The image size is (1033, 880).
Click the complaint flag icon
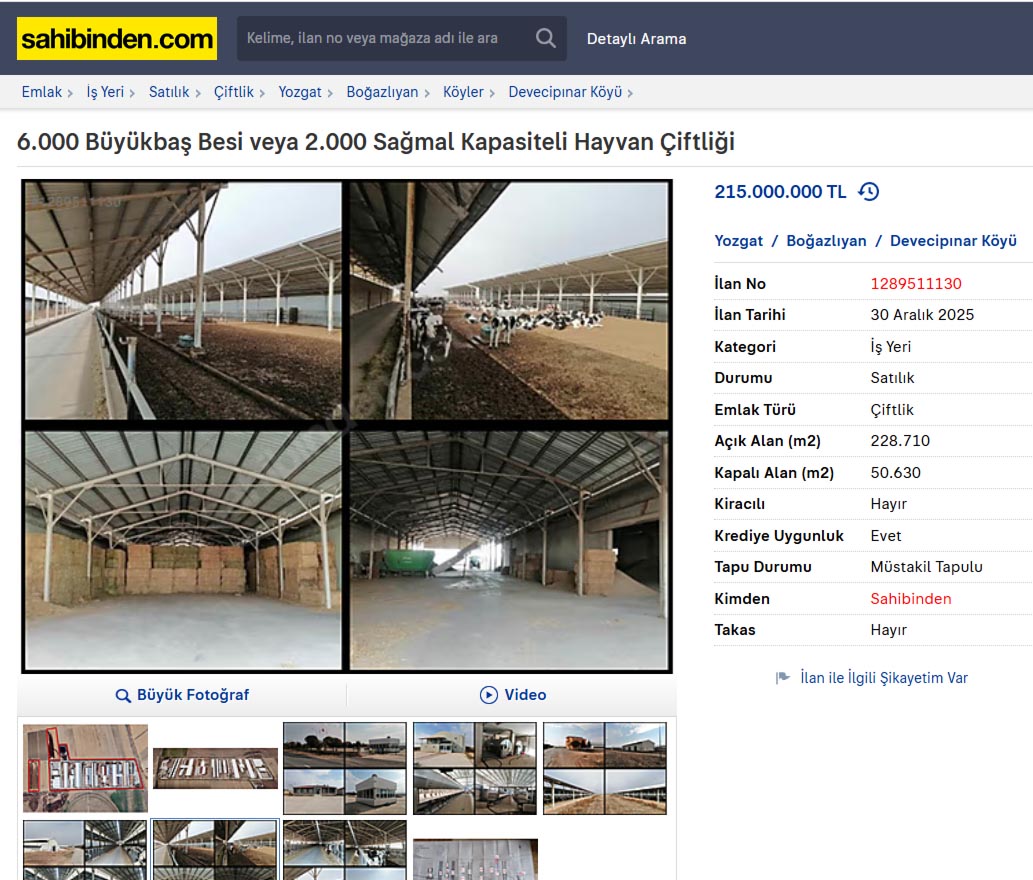pyautogui.click(x=783, y=678)
